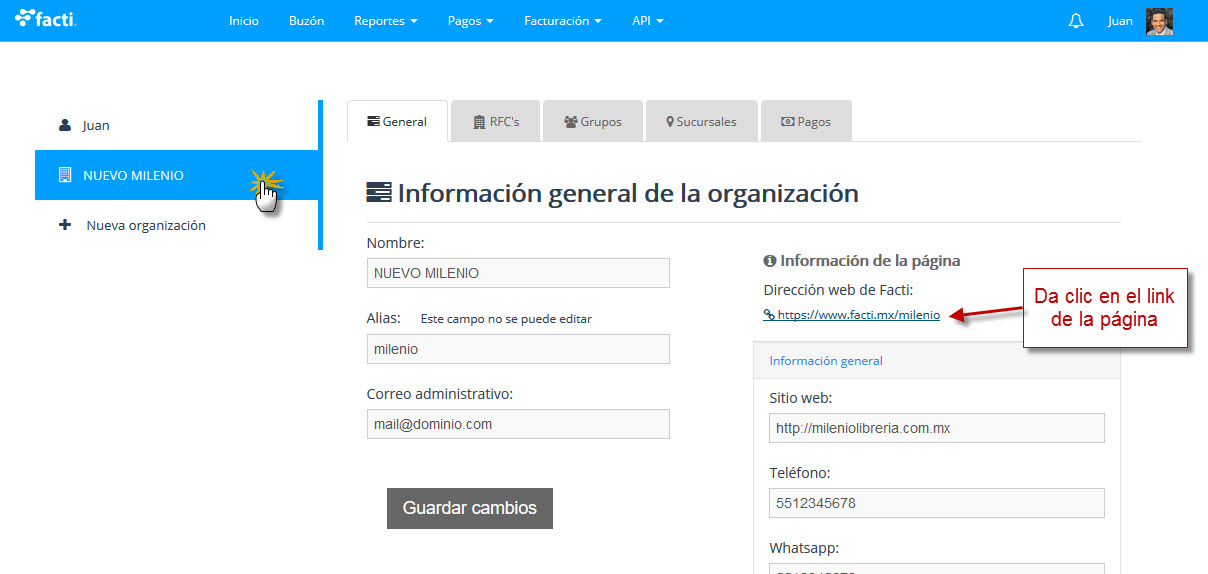Switch to the RFC's tab

pyautogui.click(x=496, y=121)
